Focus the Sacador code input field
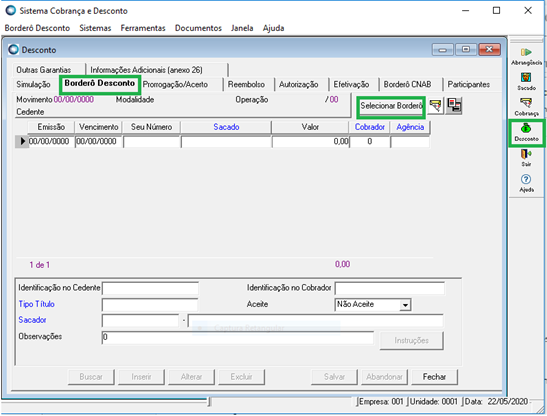The width and height of the screenshot is (547, 416). [140, 320]
